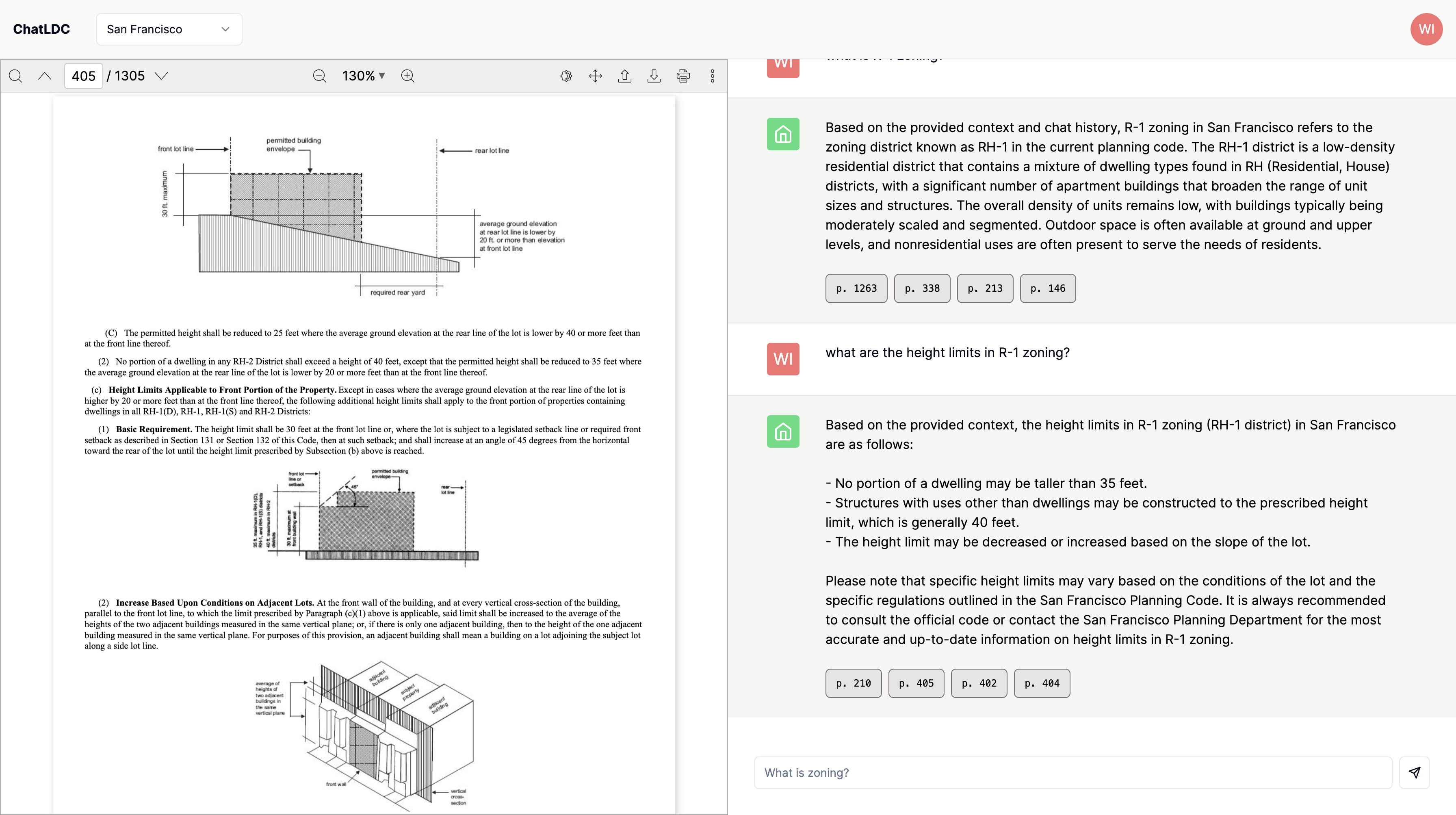The height and width of the screenshot is (815, 1456).
Task: Focus the 'What is zoning?' chat input
Action: tap(1073, 773)
